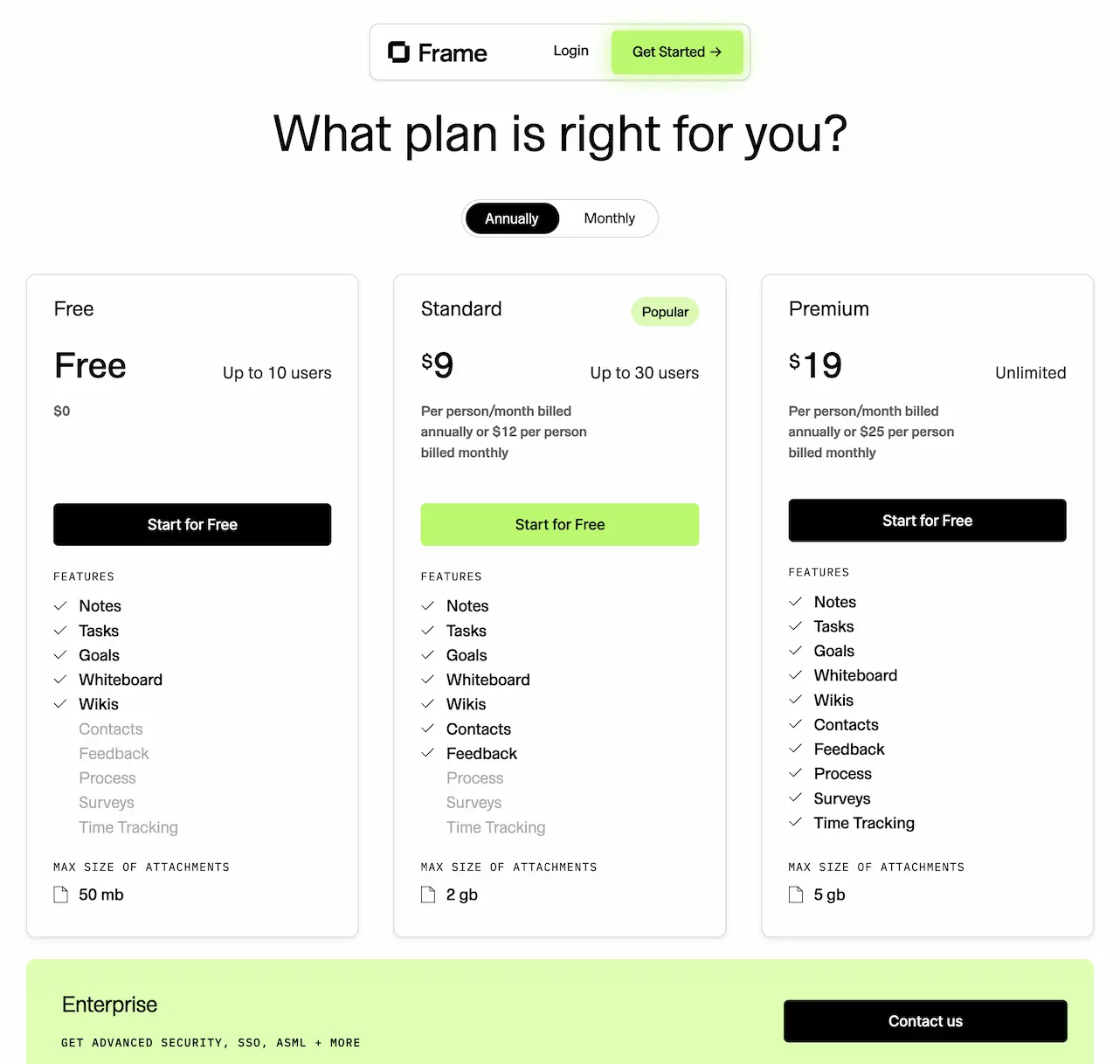Open the Login page
The image size is (1120, 1064).
pos(570,52)
